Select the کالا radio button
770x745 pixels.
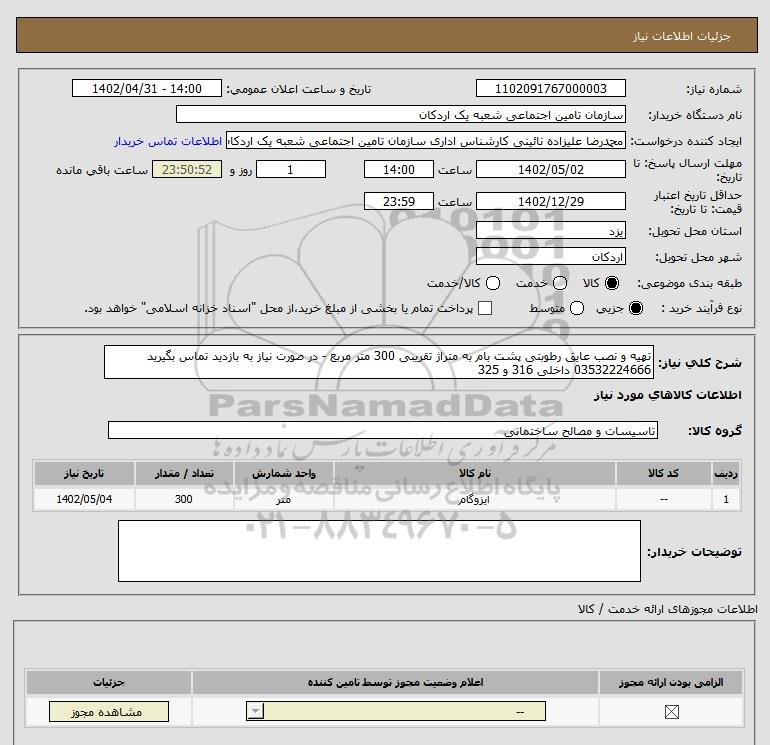click(612, 283)
